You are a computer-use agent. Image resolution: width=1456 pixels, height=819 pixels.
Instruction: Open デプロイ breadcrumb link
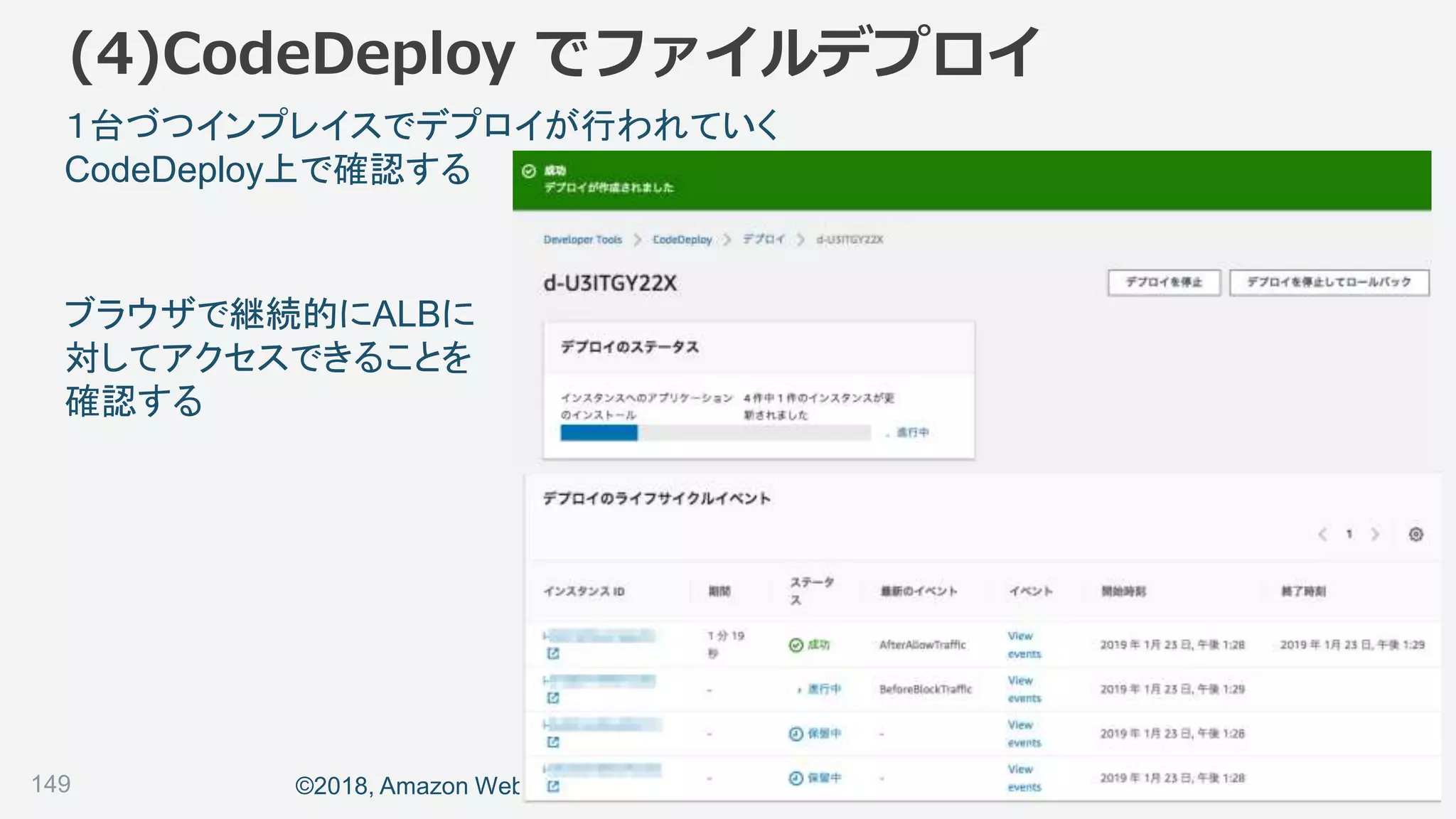pyautogui.click(x=764, y=239)
